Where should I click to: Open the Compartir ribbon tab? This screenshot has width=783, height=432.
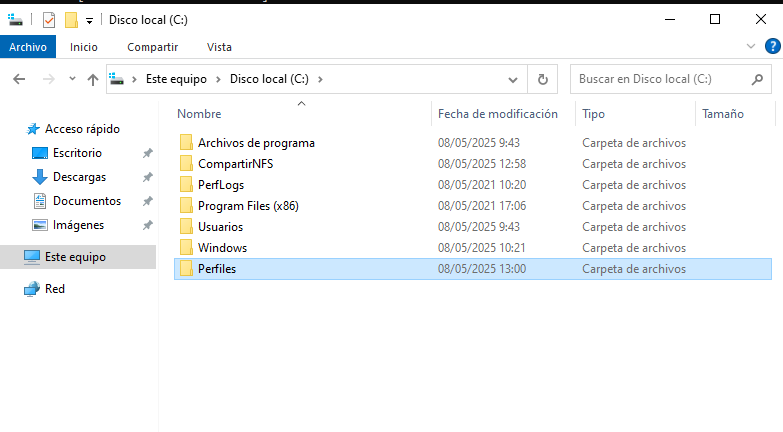152,47
